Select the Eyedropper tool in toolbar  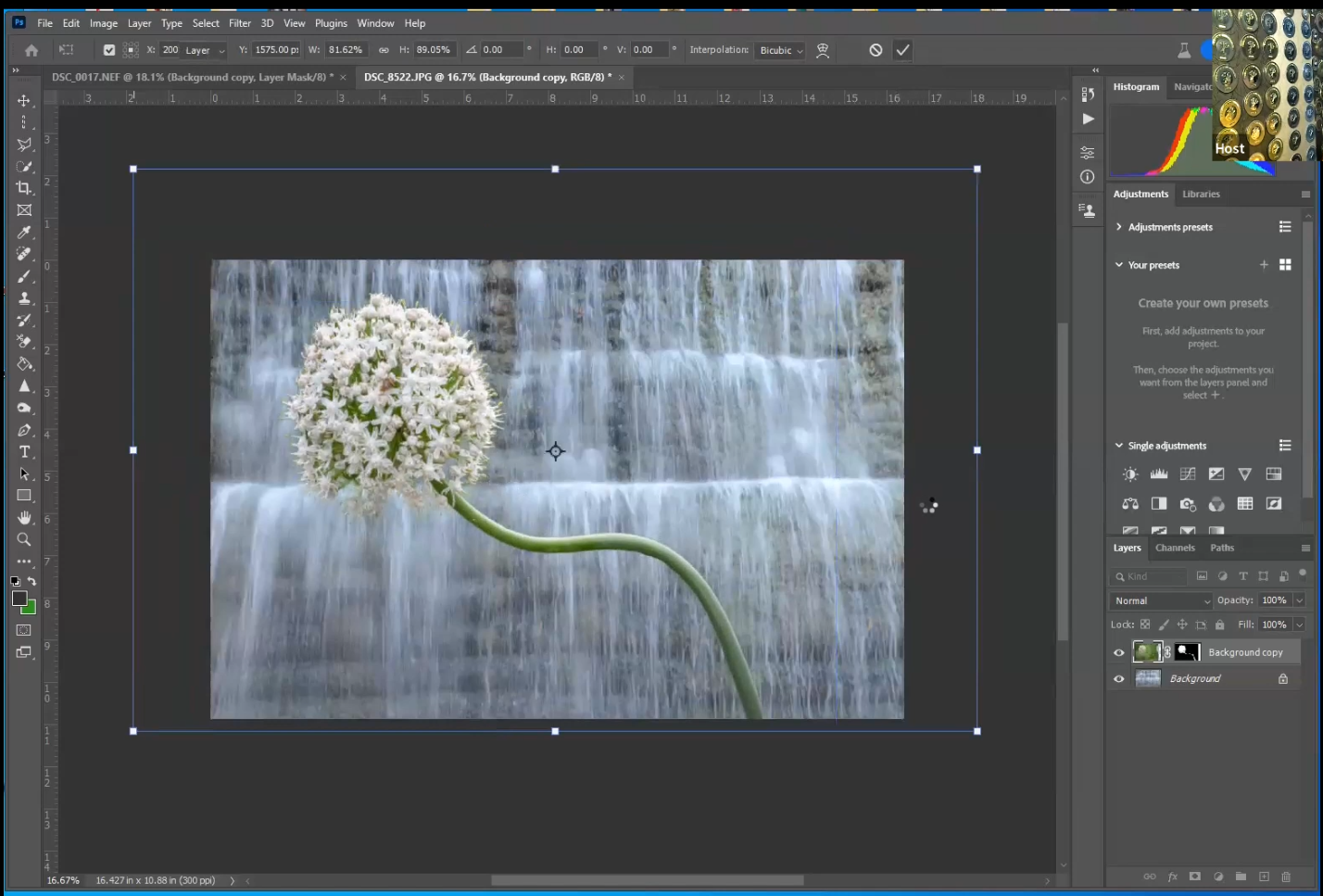(x=24, y=233)
